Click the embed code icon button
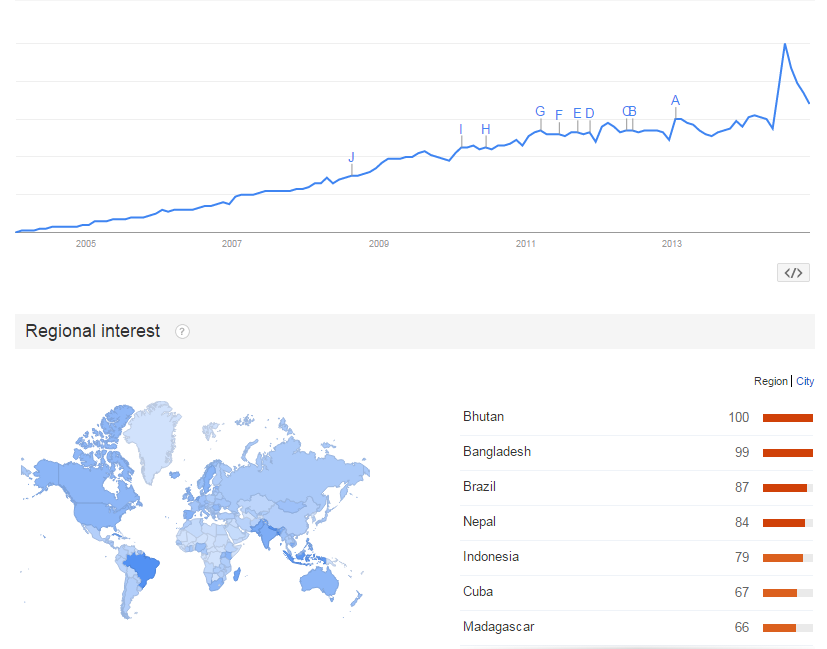827x649 pixels. (793, 273)
